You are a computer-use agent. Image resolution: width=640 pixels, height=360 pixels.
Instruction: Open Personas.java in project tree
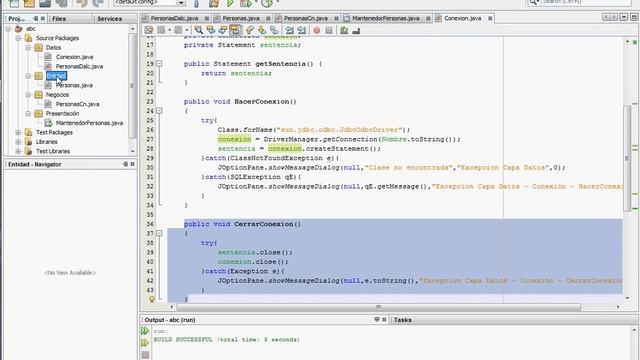pyautogui.click(x=74, y=85)
